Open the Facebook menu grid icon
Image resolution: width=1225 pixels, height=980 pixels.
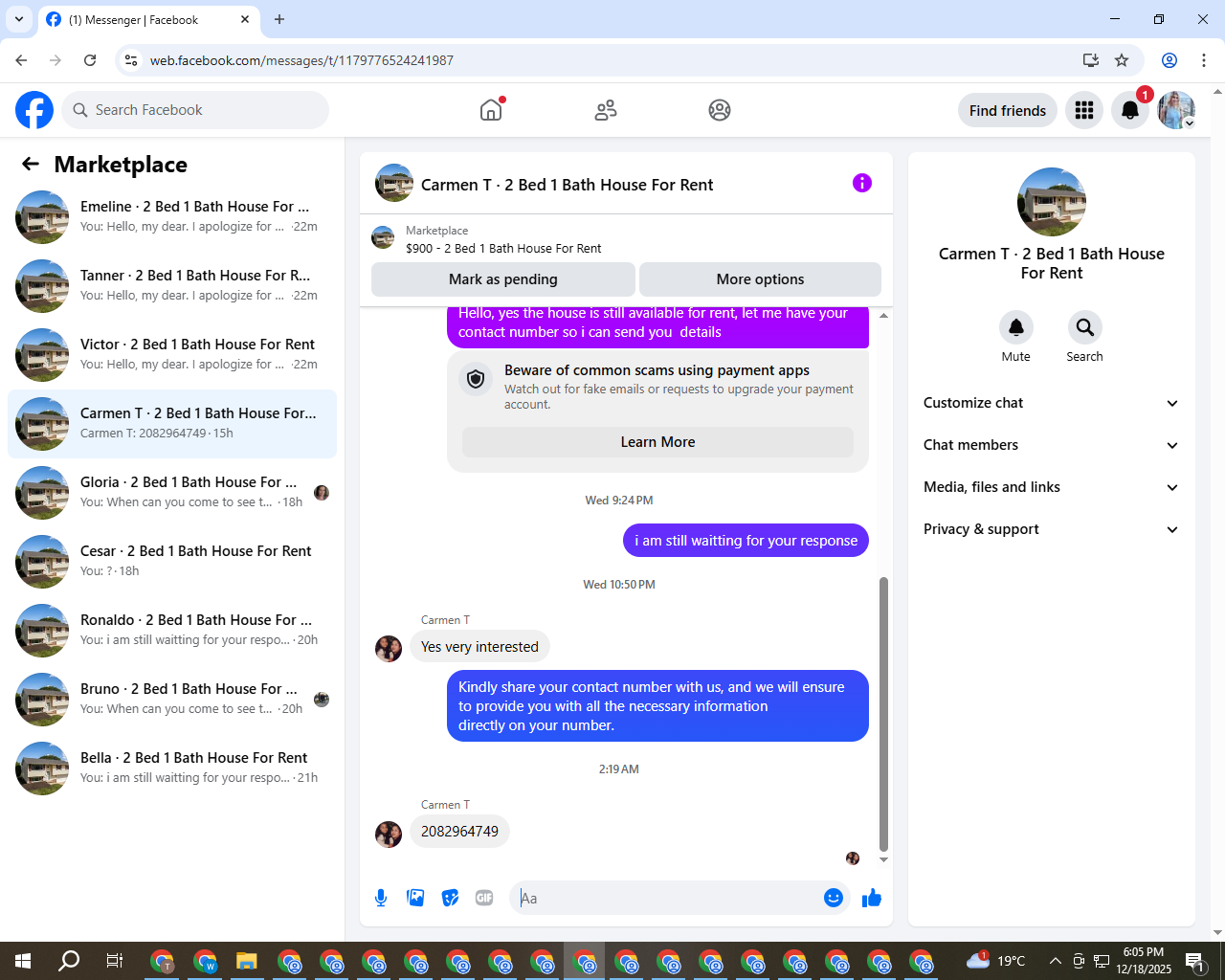coord(1084,110)
